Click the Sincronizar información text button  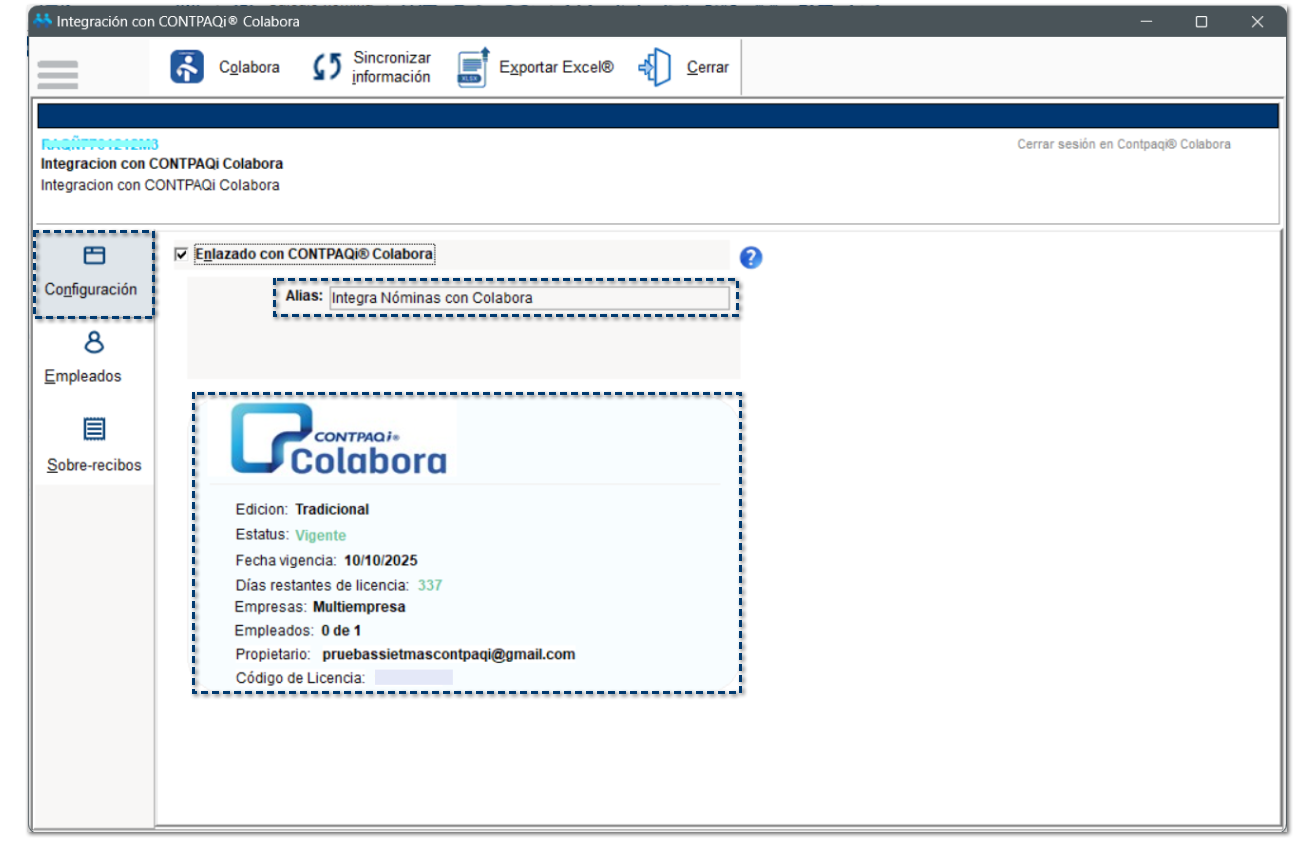click(391, 67)
